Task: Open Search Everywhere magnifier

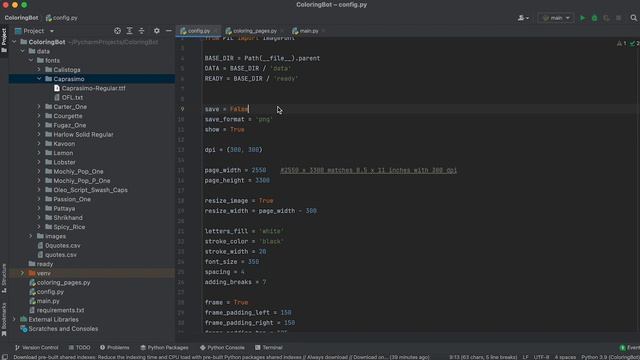Action: click(x=633, y=18)
